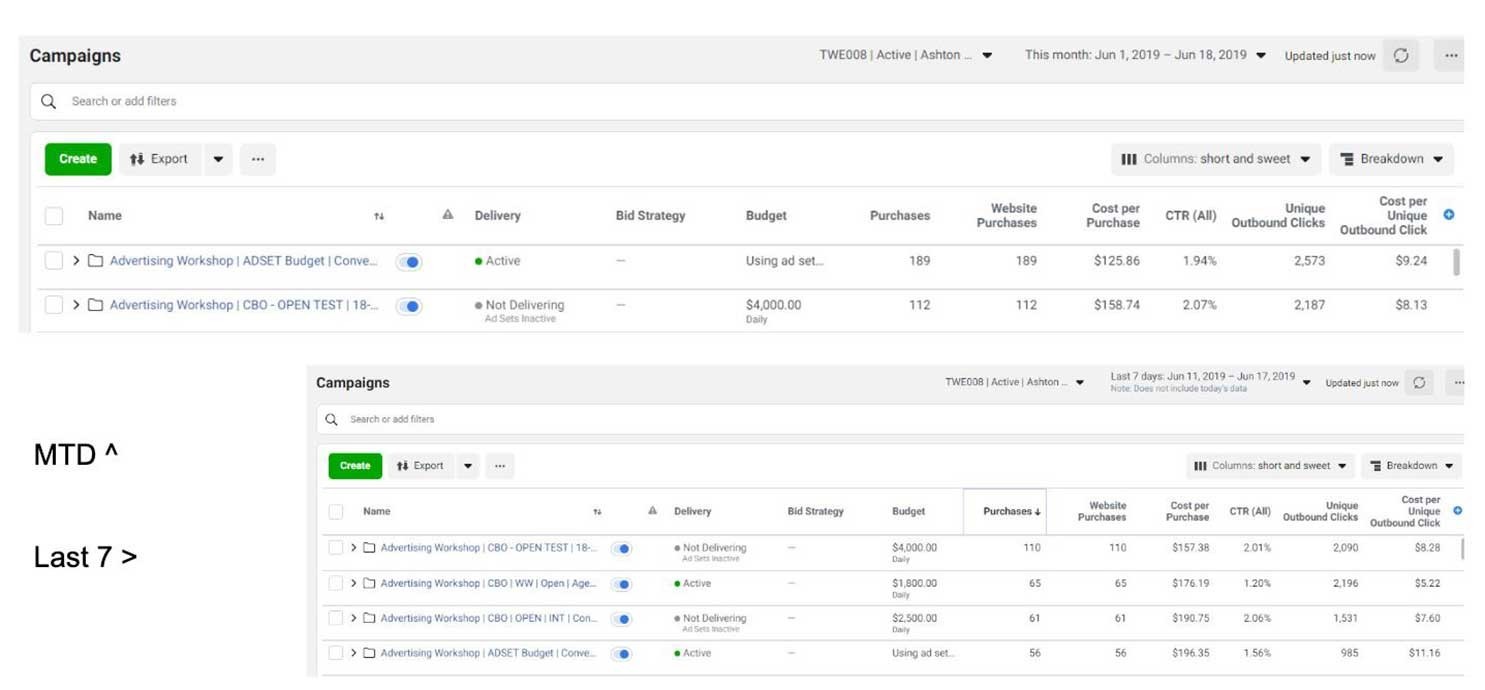Check the ADSET Budget row box in This month view
This screenshot has width=1485, height=690.
(54, 261)
